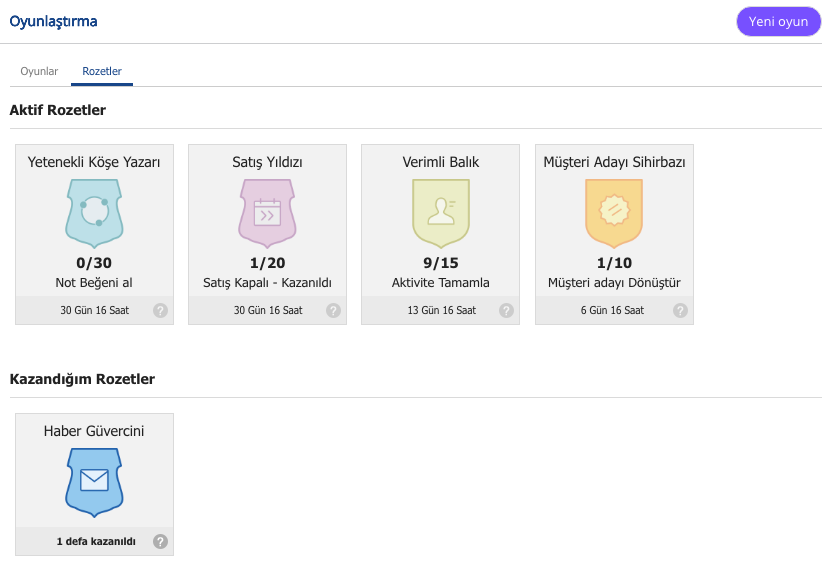The image size is (837, 576).
Task: Open help icon on Yetenekli Köşe Yazarı card
Action: point(160,311)
